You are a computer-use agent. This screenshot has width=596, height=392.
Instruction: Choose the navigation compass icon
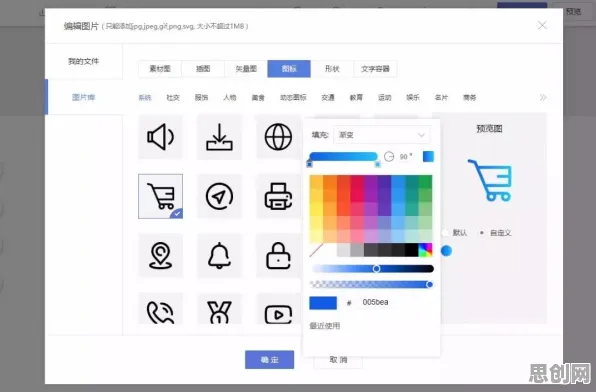(219, 196)
